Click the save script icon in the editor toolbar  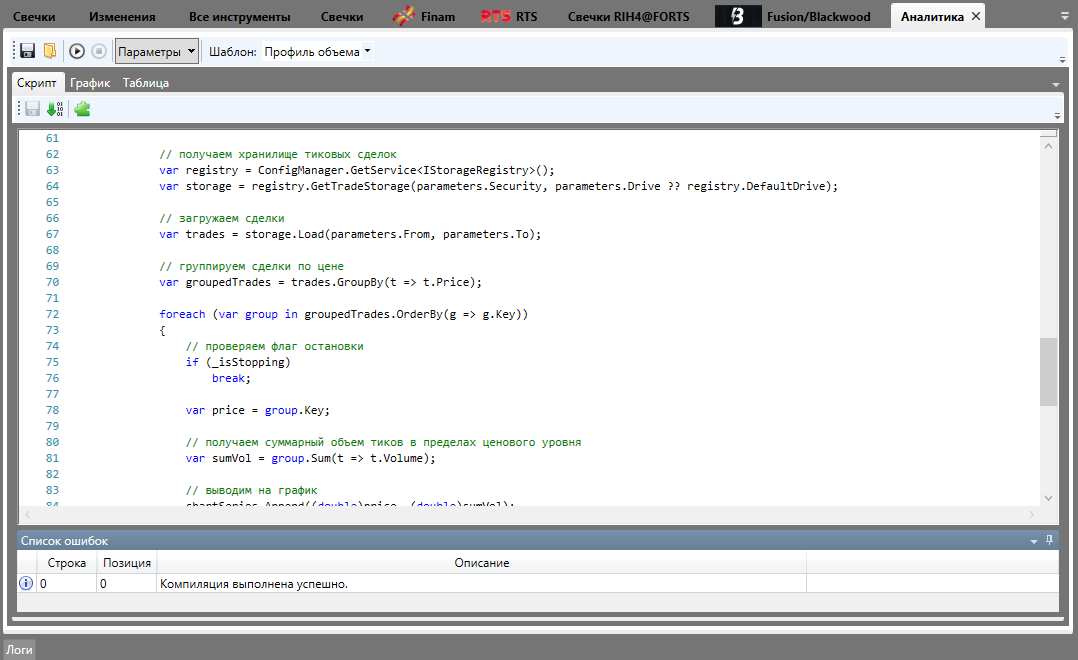33,109
